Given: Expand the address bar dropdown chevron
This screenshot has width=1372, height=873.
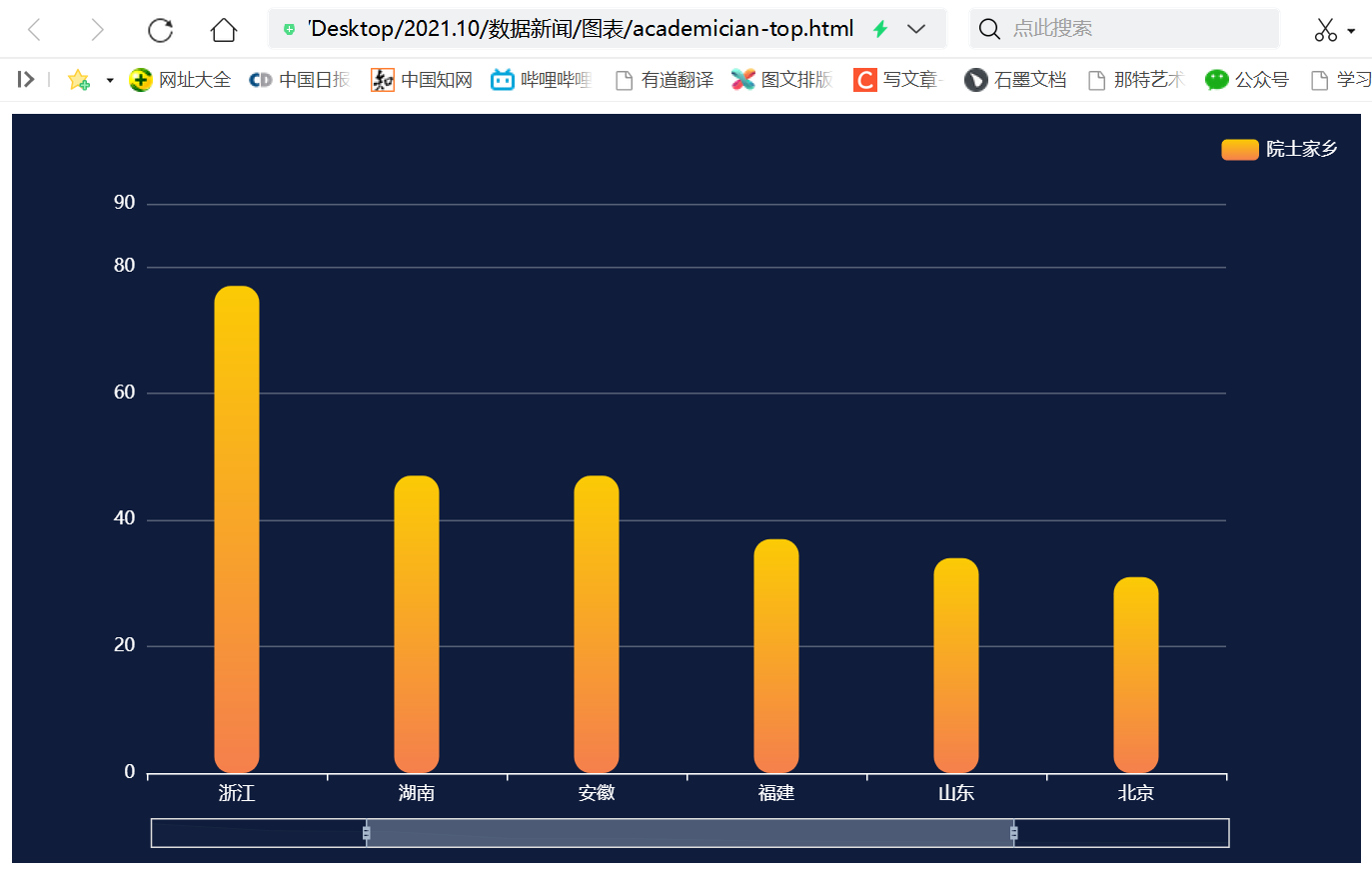Looking at the screenshot, I should (916, 29).
